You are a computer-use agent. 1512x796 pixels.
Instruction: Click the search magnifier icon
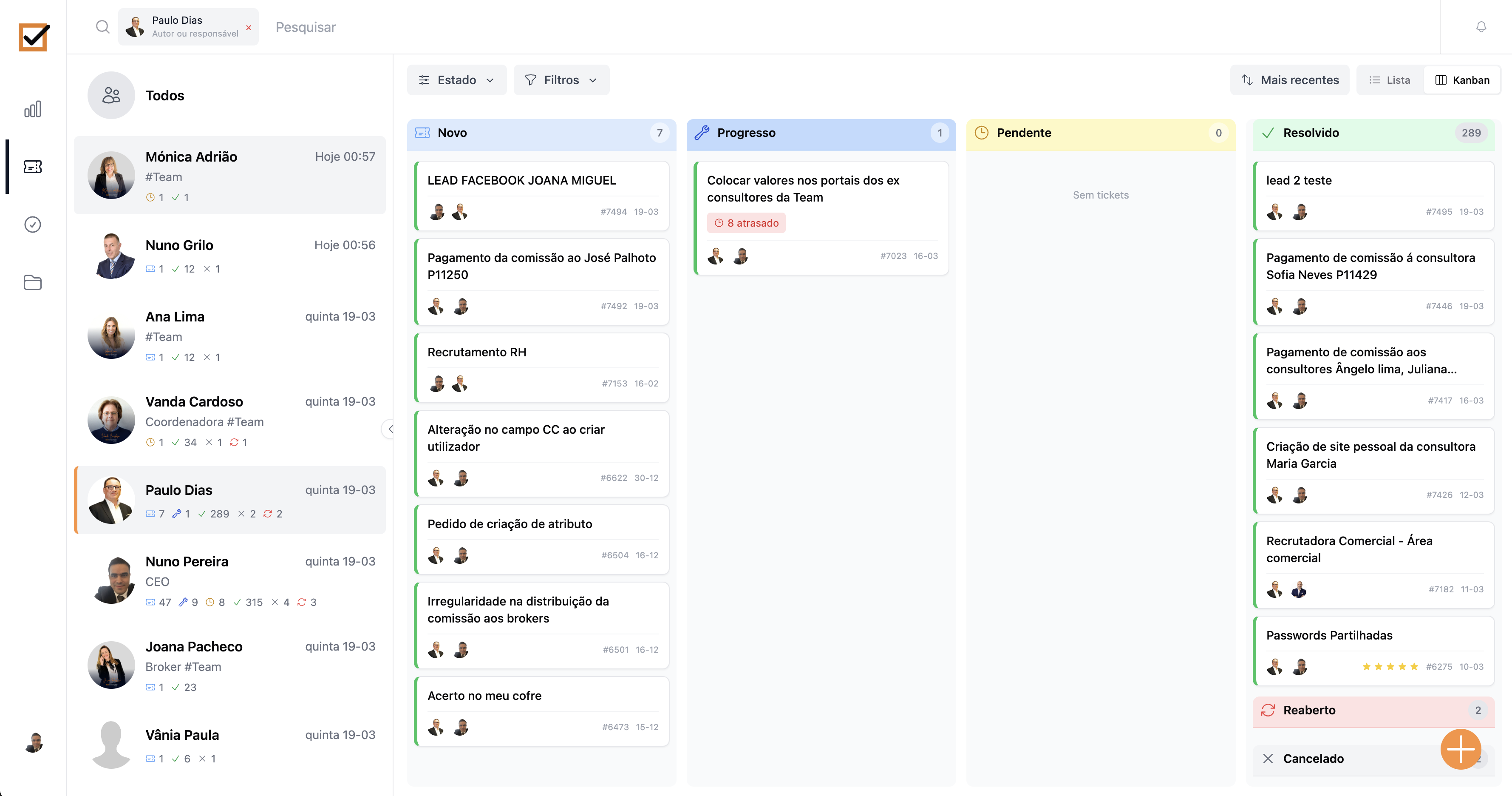[103, 27]
